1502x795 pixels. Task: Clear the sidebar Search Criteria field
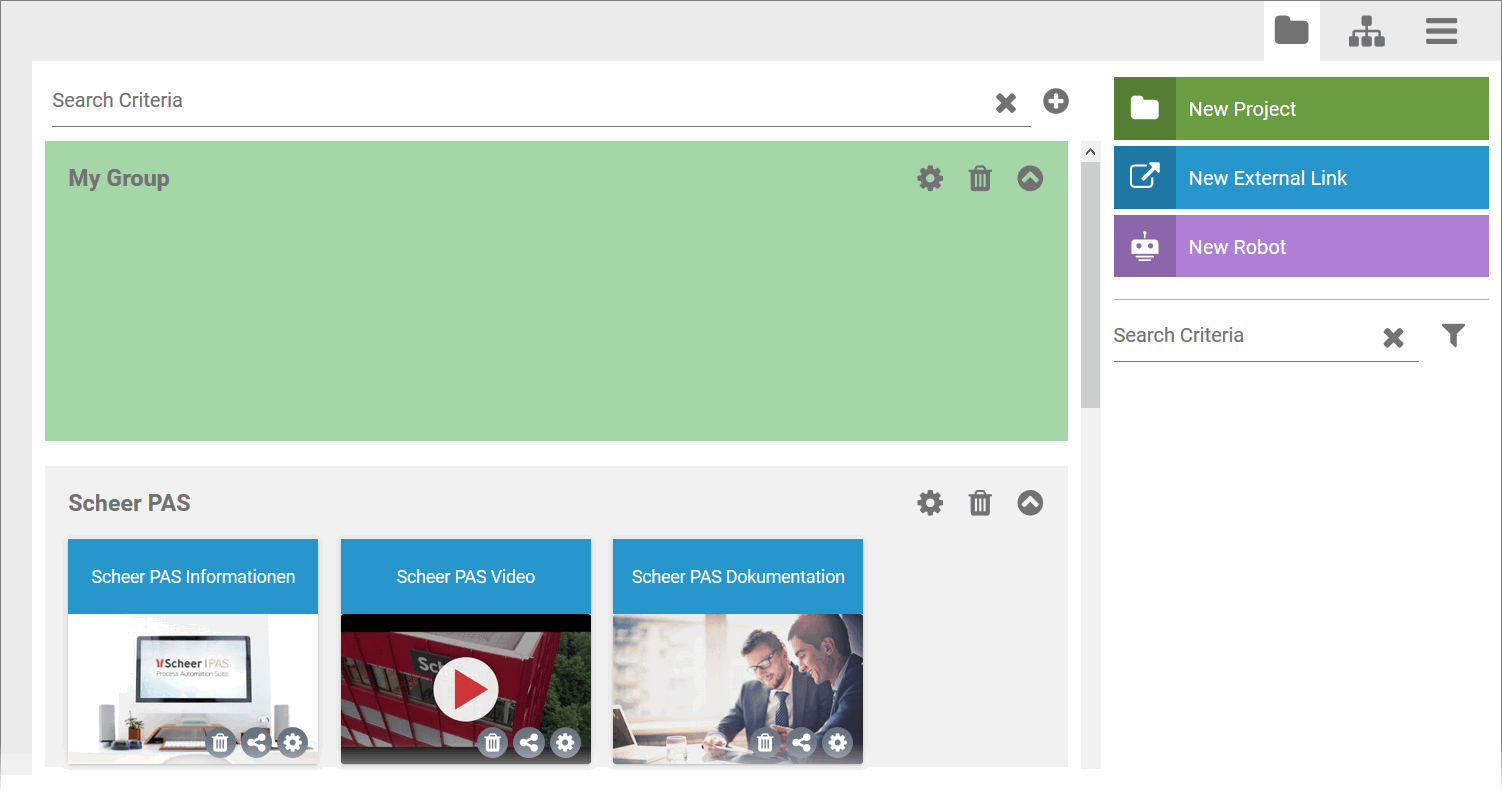pyautogui.click(x=1393, y=338)
